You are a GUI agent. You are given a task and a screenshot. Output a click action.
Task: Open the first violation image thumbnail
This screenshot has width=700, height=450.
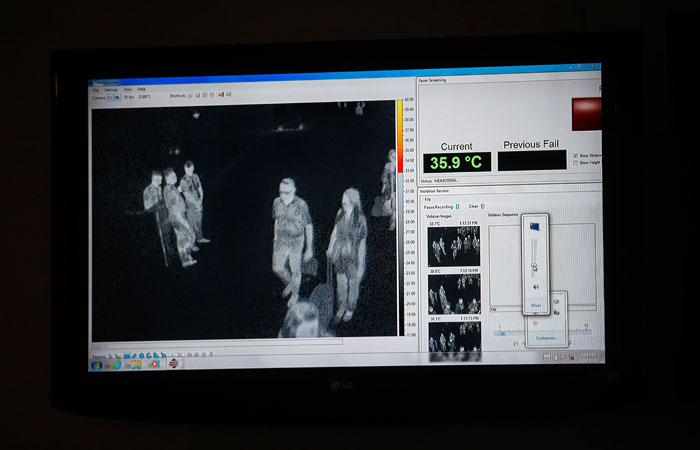[x=453, y=246]
